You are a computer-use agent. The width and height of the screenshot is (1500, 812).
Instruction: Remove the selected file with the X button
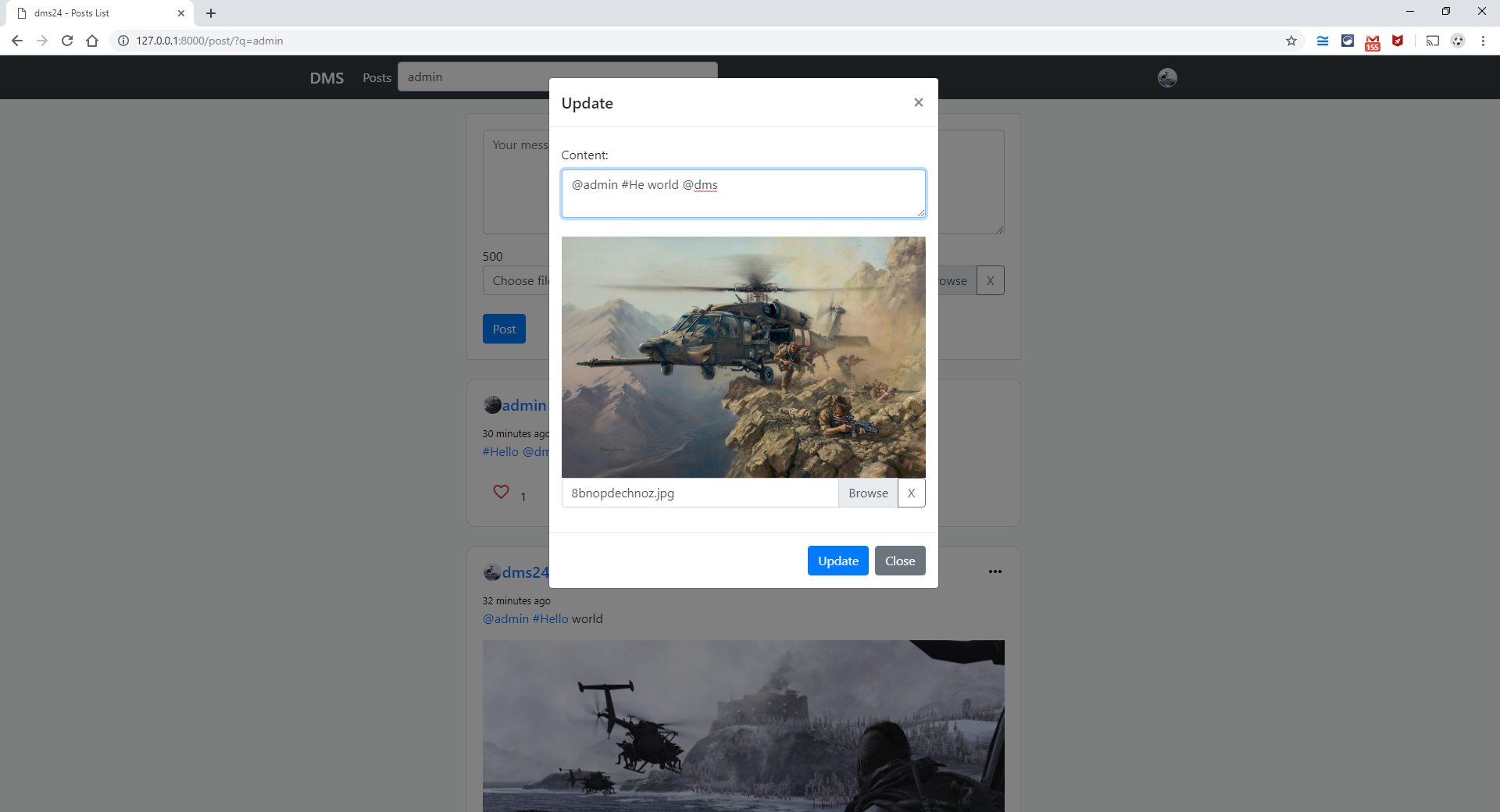pyautogui.click(x=911, y=493)
